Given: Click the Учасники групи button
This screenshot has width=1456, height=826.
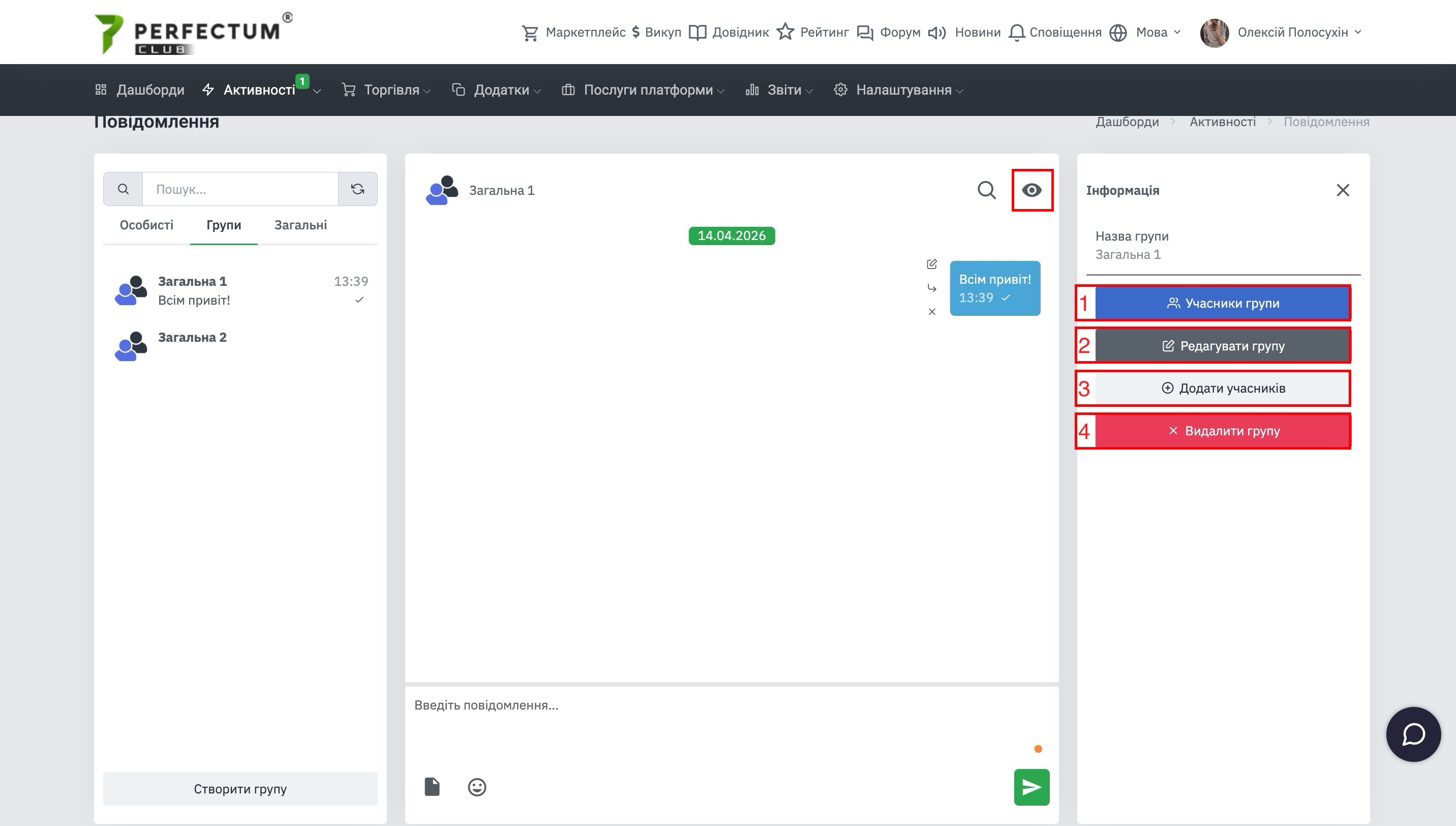Looking at the screenshot, I should point(1223,303).
